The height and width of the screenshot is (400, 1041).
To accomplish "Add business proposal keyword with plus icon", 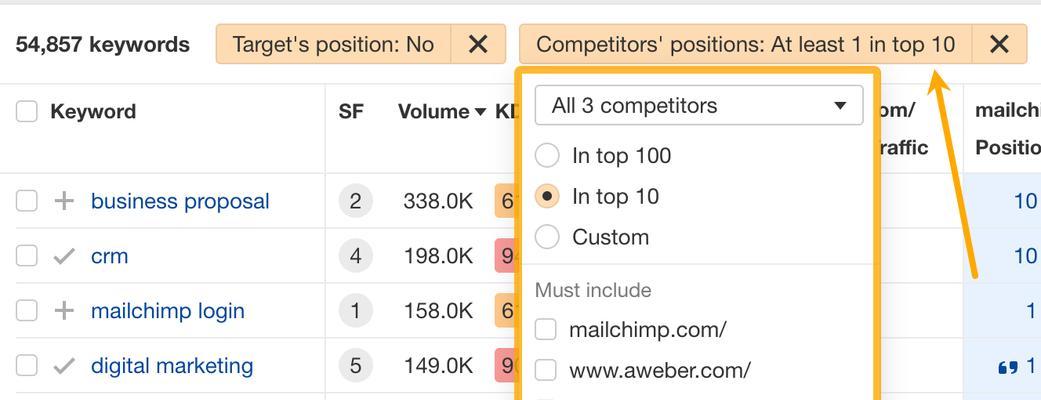I will pos(64,201).
